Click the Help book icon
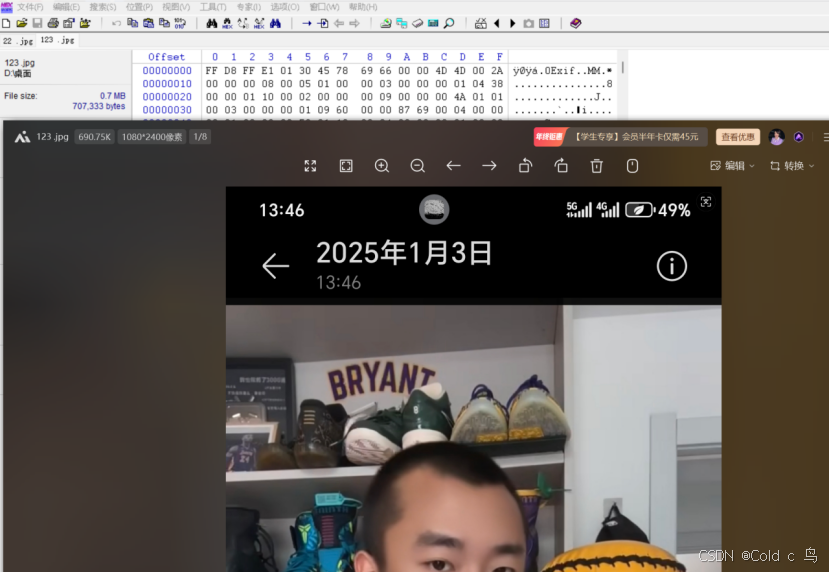Image resolution: width=829 pixels, height=572 pixels. 576,23
